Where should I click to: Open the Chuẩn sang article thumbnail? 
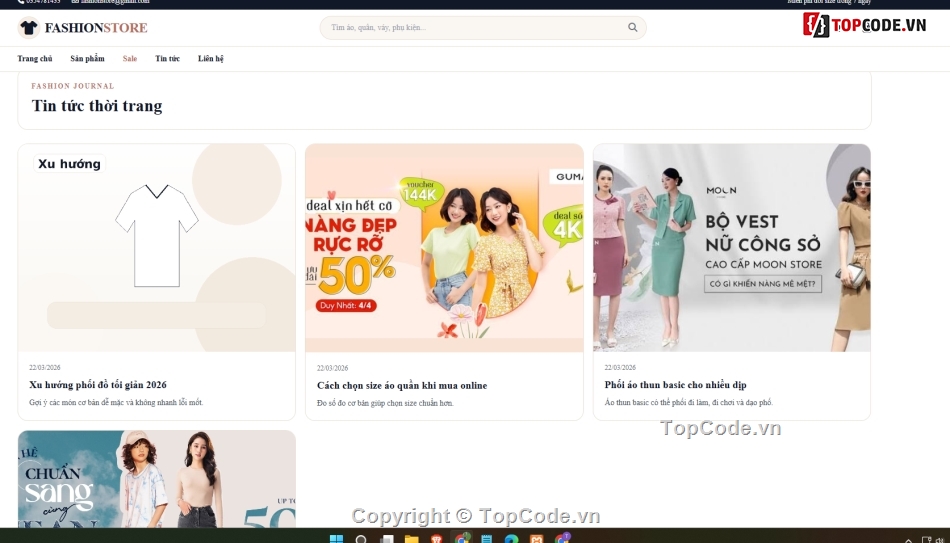pyautogui.click(x=156, y=479)
